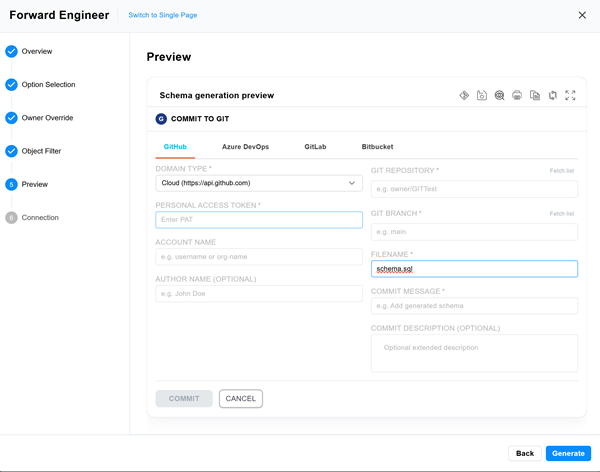Go to the Owner Override step label
This screenshot has height=472, width=600.
pos(47,118)
